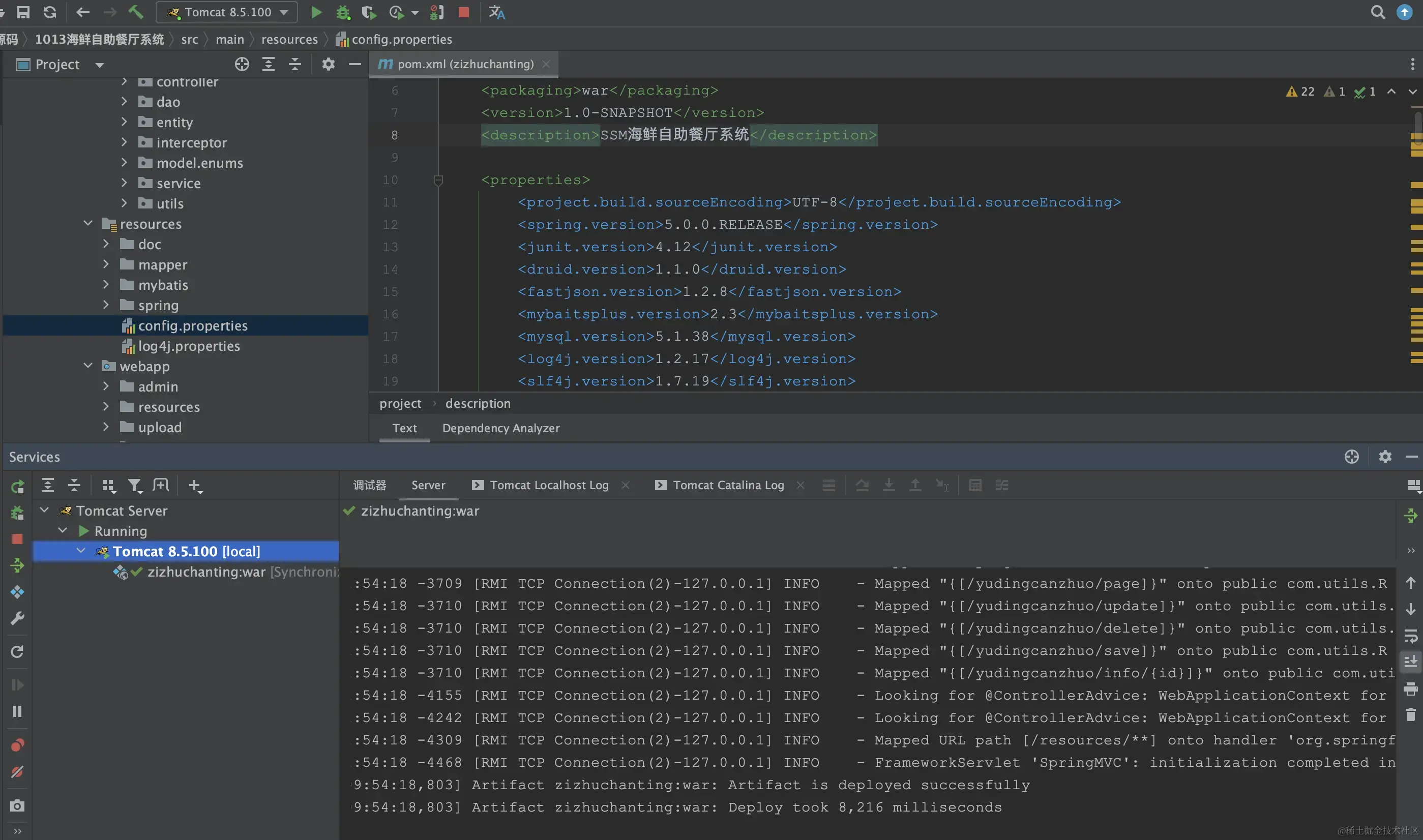The image size is (1423, 840).
Task: Open Search Everywhere magnifier icon
Action: point(1378,12)
